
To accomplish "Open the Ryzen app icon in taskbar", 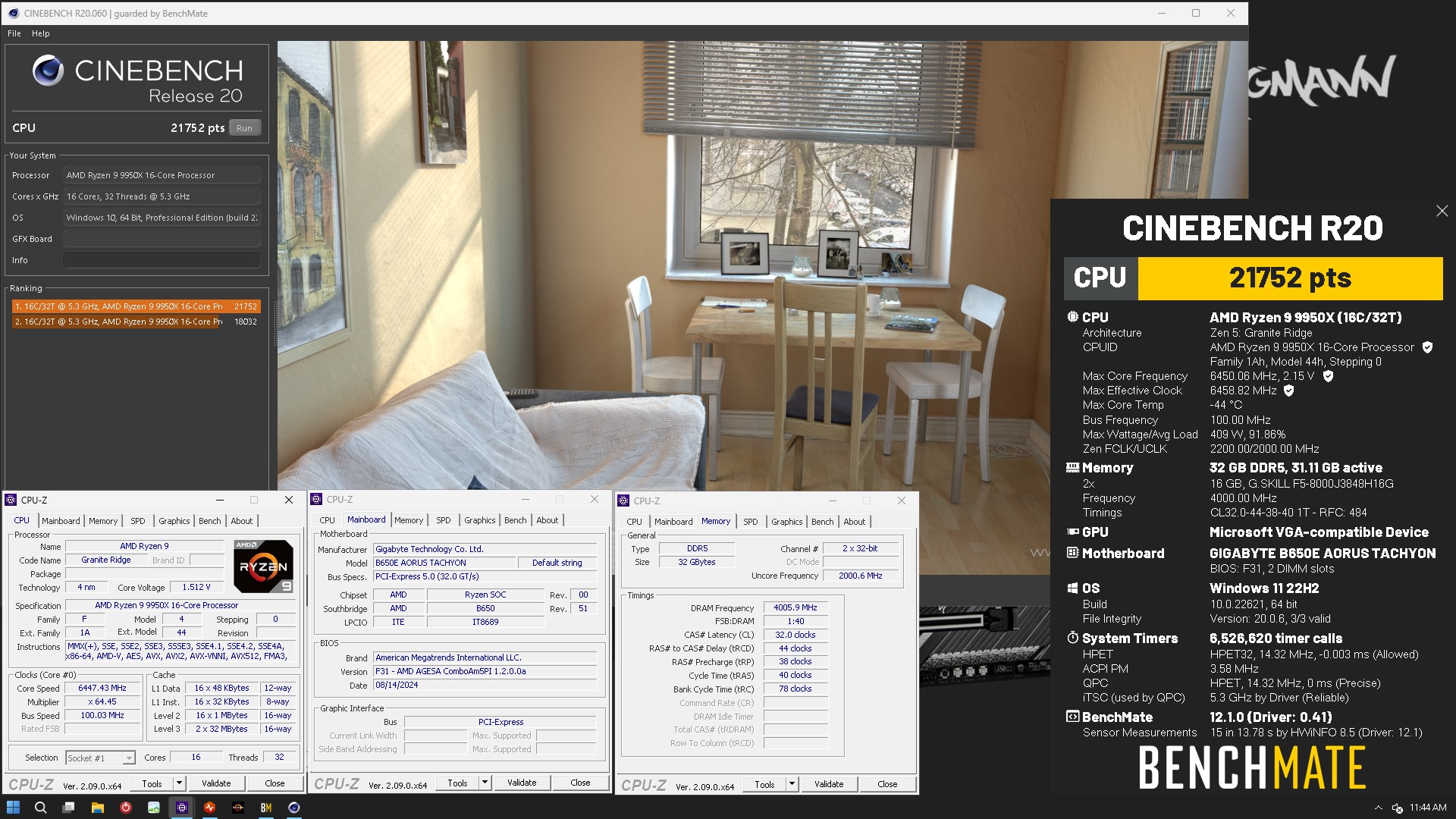I will (x=238, y=808).
